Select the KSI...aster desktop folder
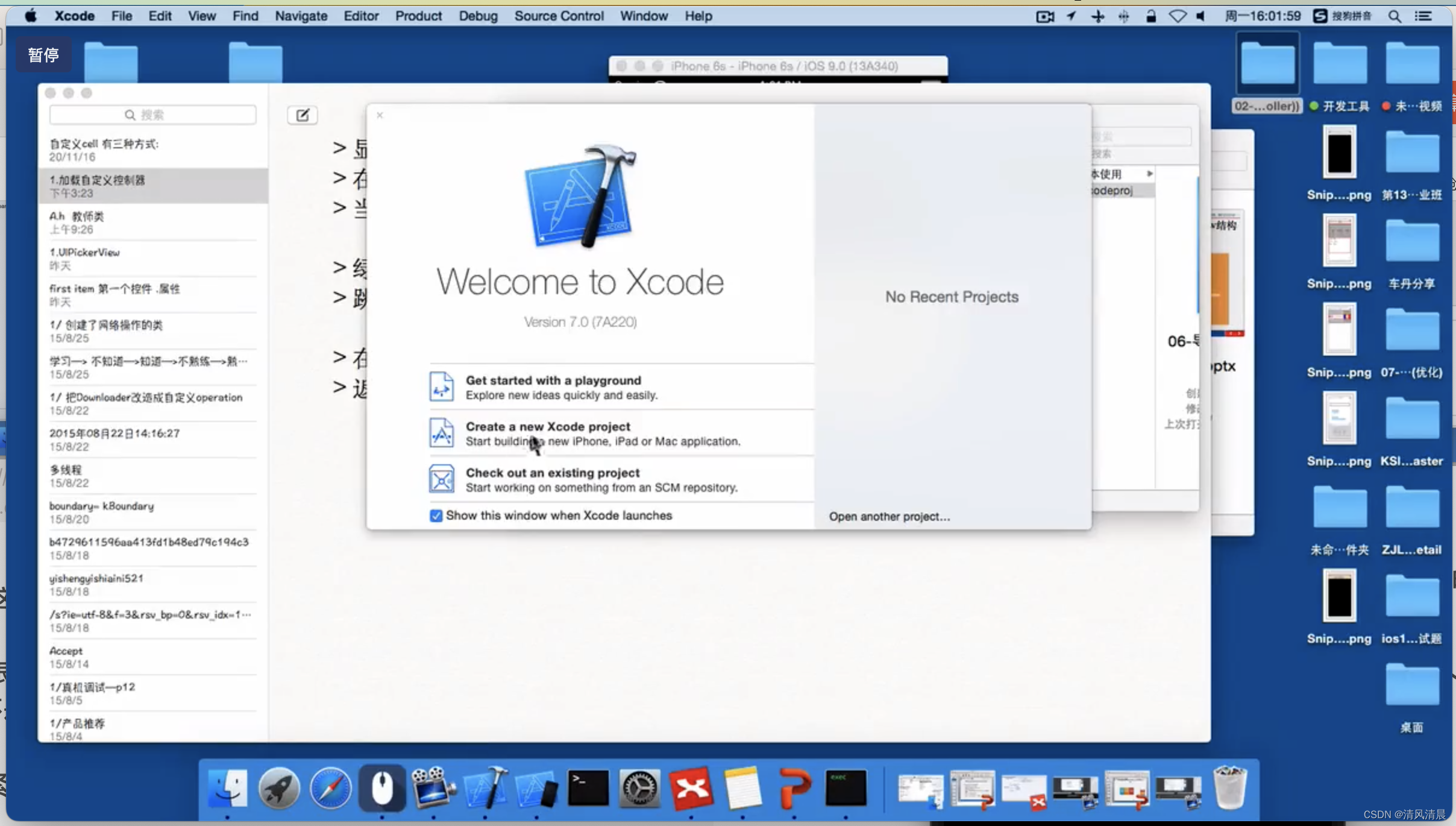Screen dimensions: 1456x826 1412,431
